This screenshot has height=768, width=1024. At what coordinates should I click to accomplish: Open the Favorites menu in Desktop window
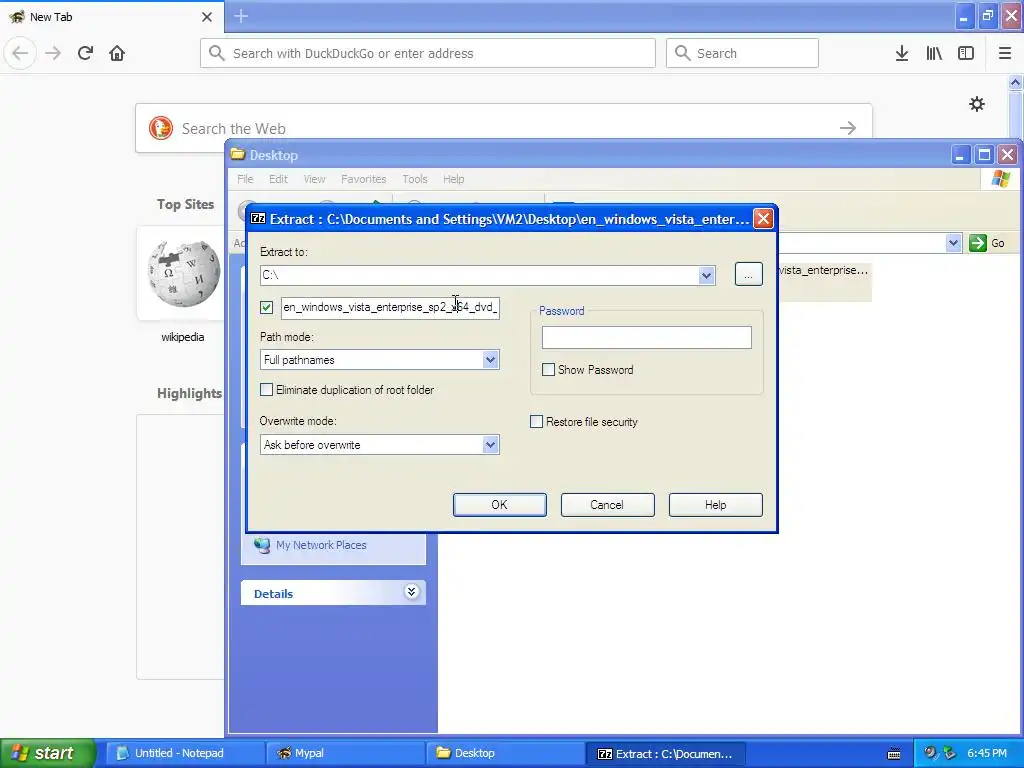[x=363, y=179]
